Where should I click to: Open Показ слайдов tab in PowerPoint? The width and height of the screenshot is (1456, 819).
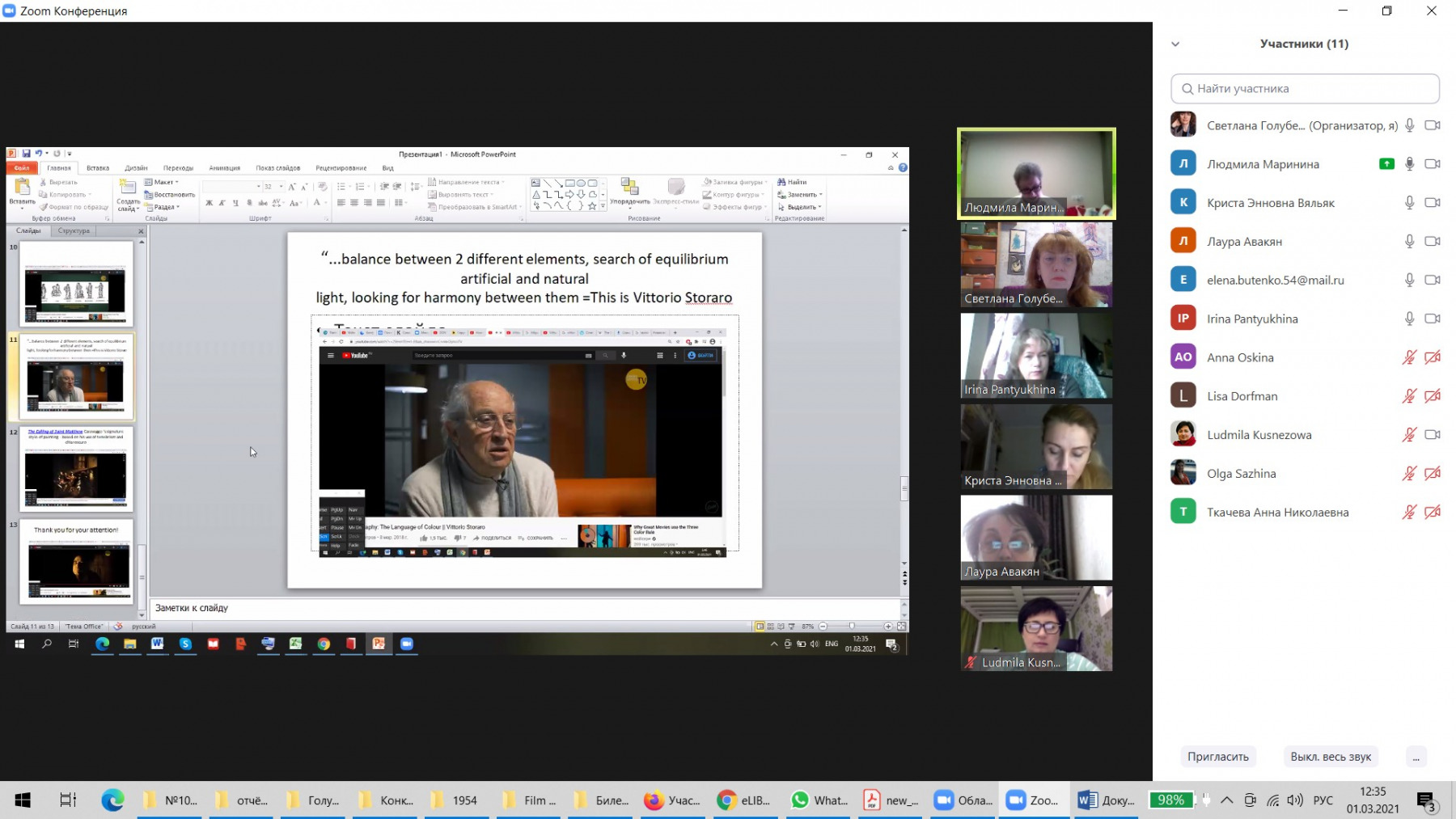pyautogui.click(x=277, y=168)
